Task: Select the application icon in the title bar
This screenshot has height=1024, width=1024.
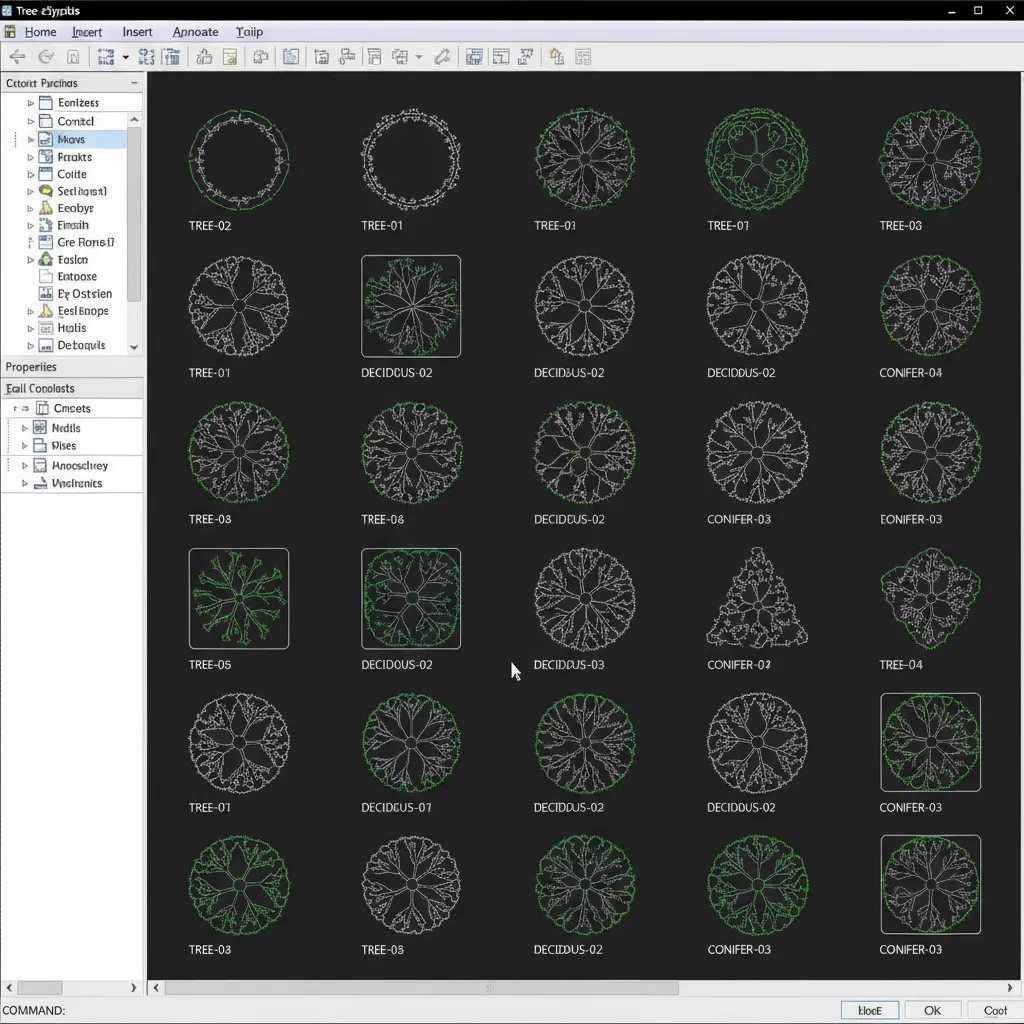Action: (8, 10)
